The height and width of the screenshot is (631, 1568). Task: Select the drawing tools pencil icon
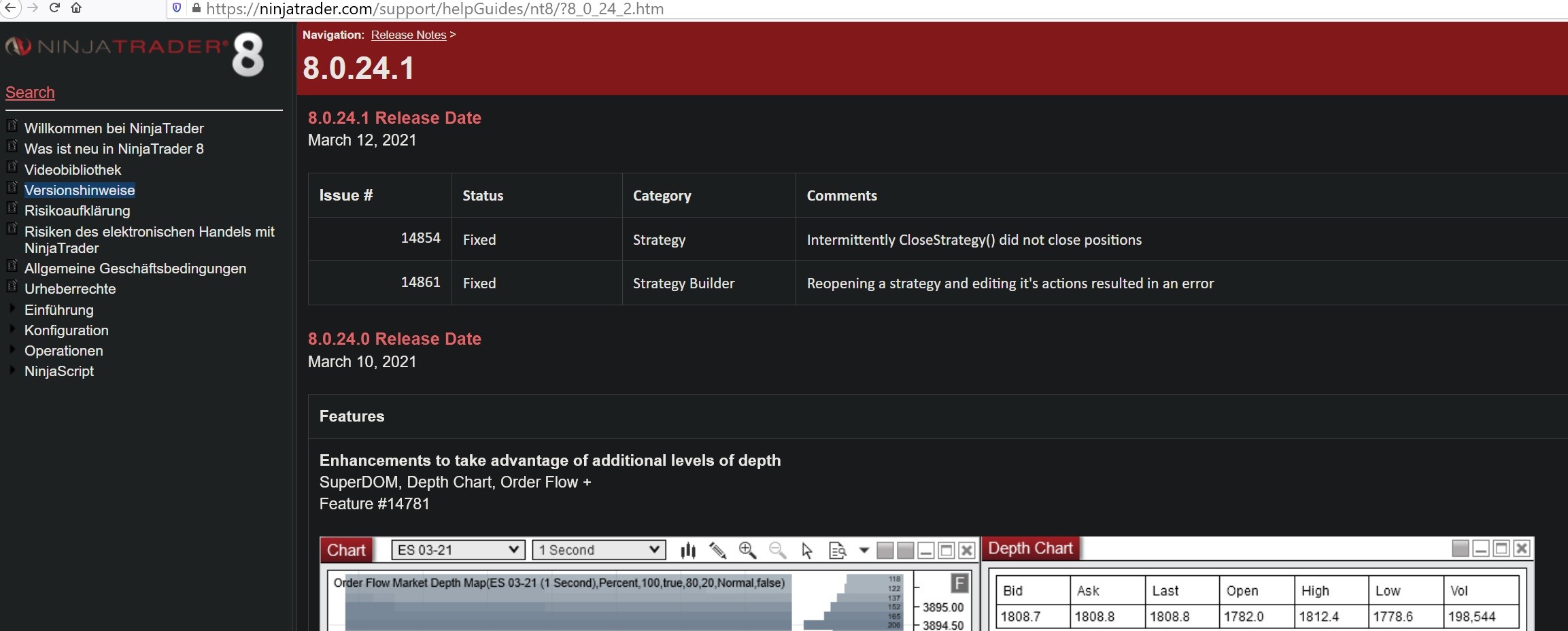click(x=717, y=550)
